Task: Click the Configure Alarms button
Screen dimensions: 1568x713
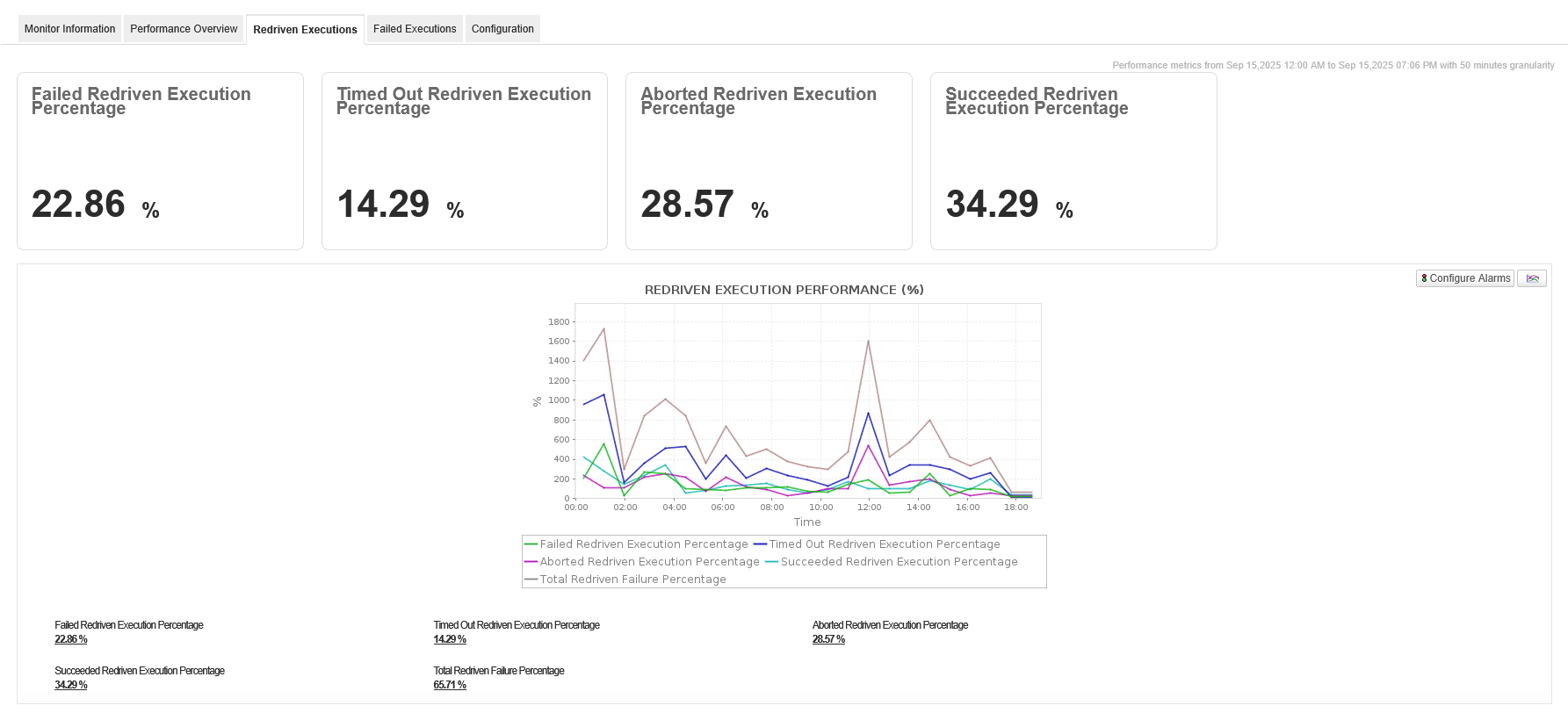Action: 1465,278
